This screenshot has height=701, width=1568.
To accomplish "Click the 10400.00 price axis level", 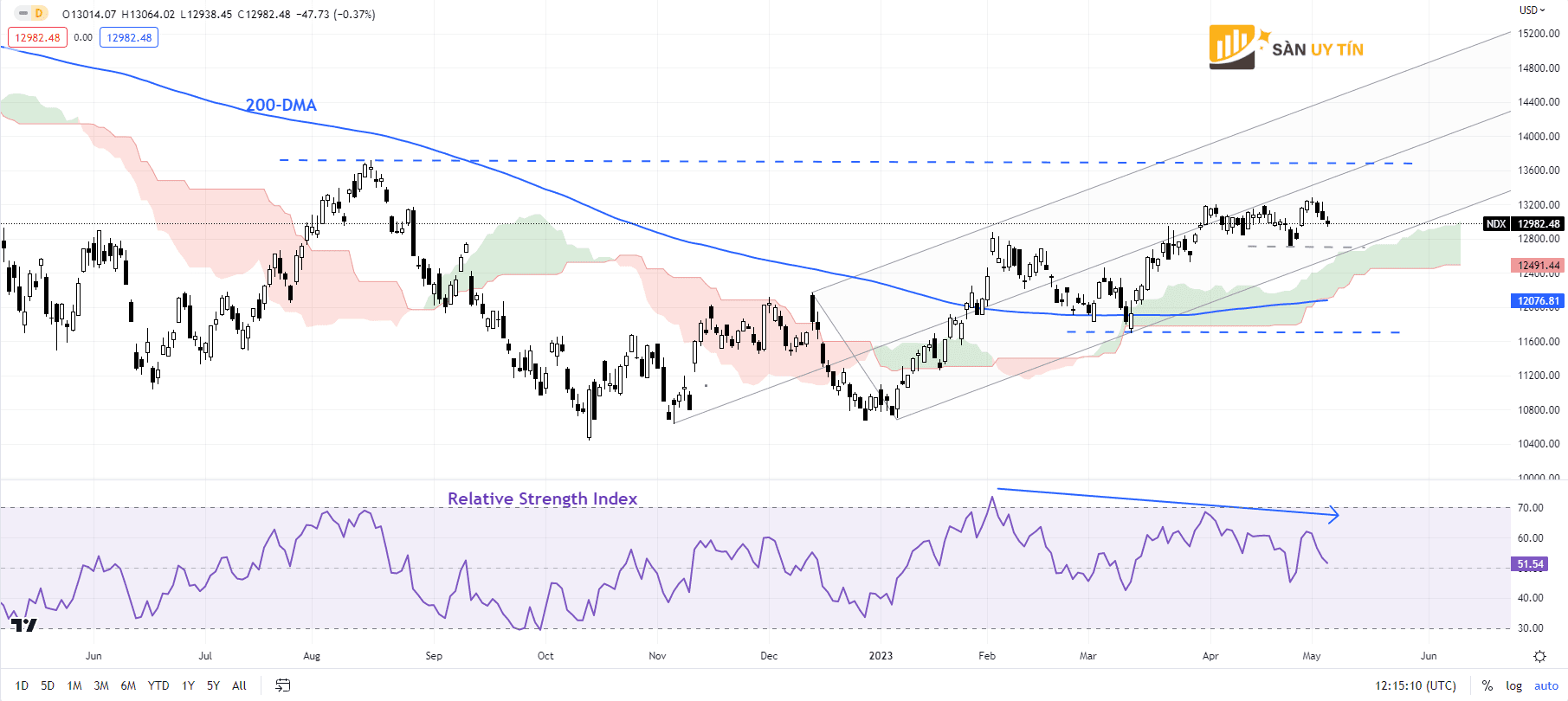I will click(x=1539, y=444).
